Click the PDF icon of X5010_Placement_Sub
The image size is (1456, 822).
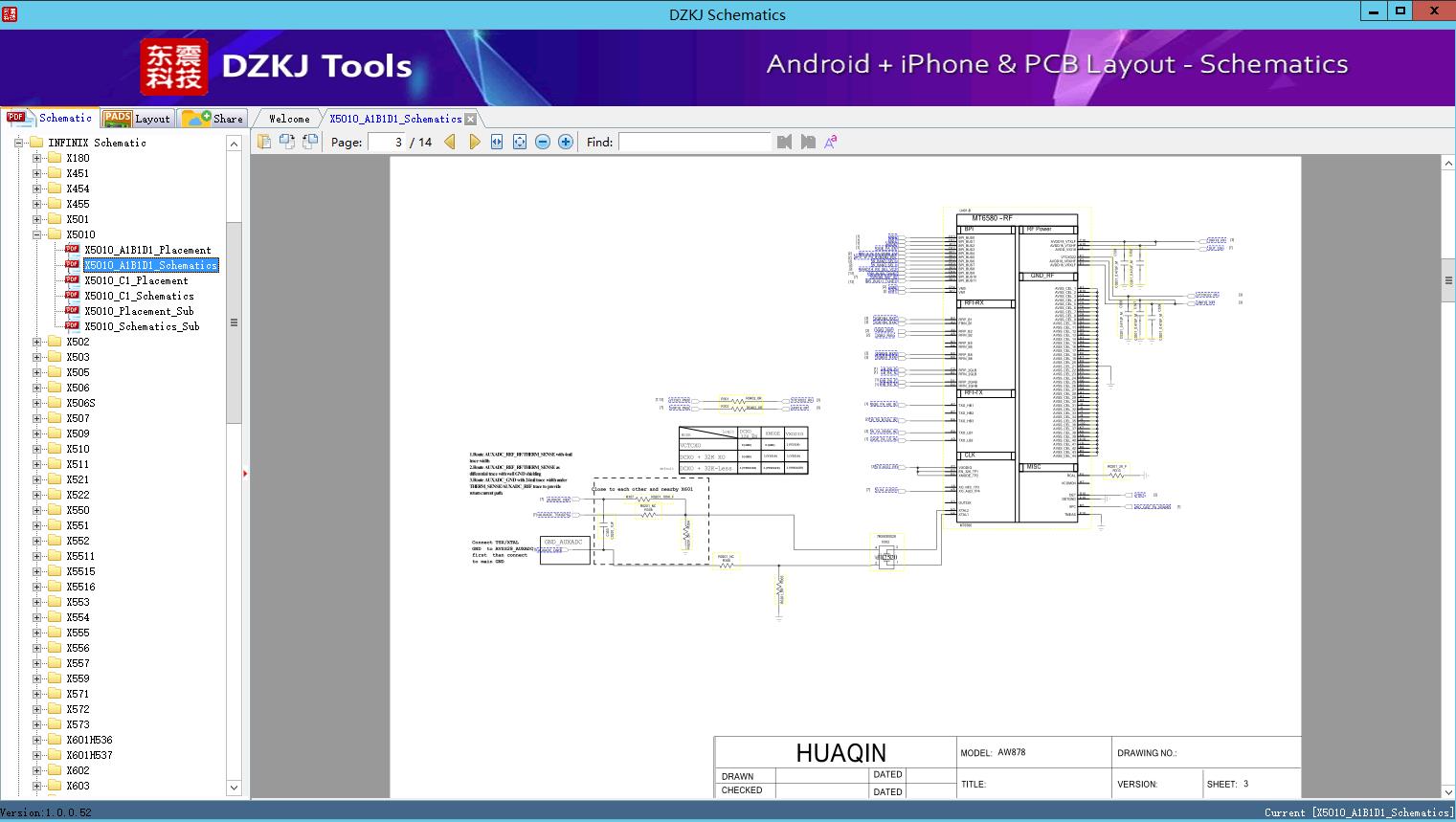72,311
